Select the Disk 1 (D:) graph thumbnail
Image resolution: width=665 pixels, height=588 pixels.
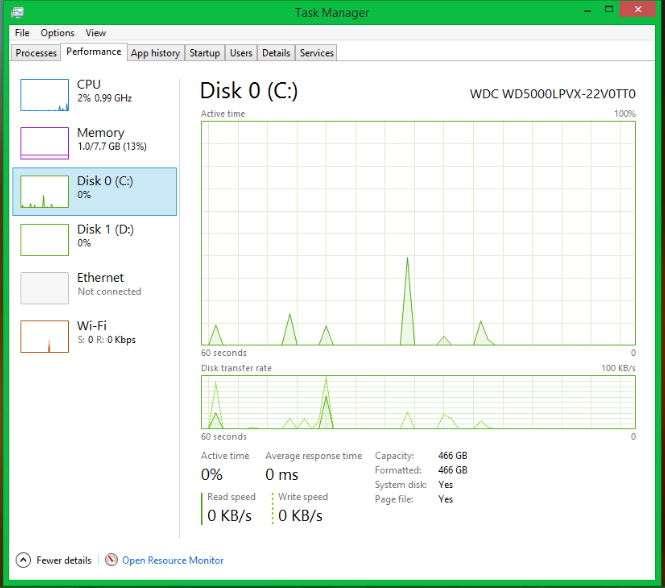pos(45,240)
